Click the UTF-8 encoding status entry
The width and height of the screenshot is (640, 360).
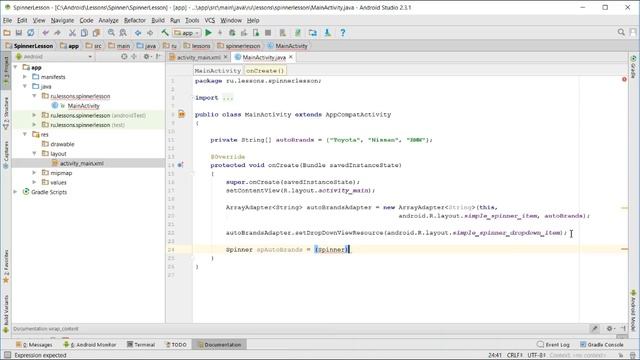click(536, 356)
